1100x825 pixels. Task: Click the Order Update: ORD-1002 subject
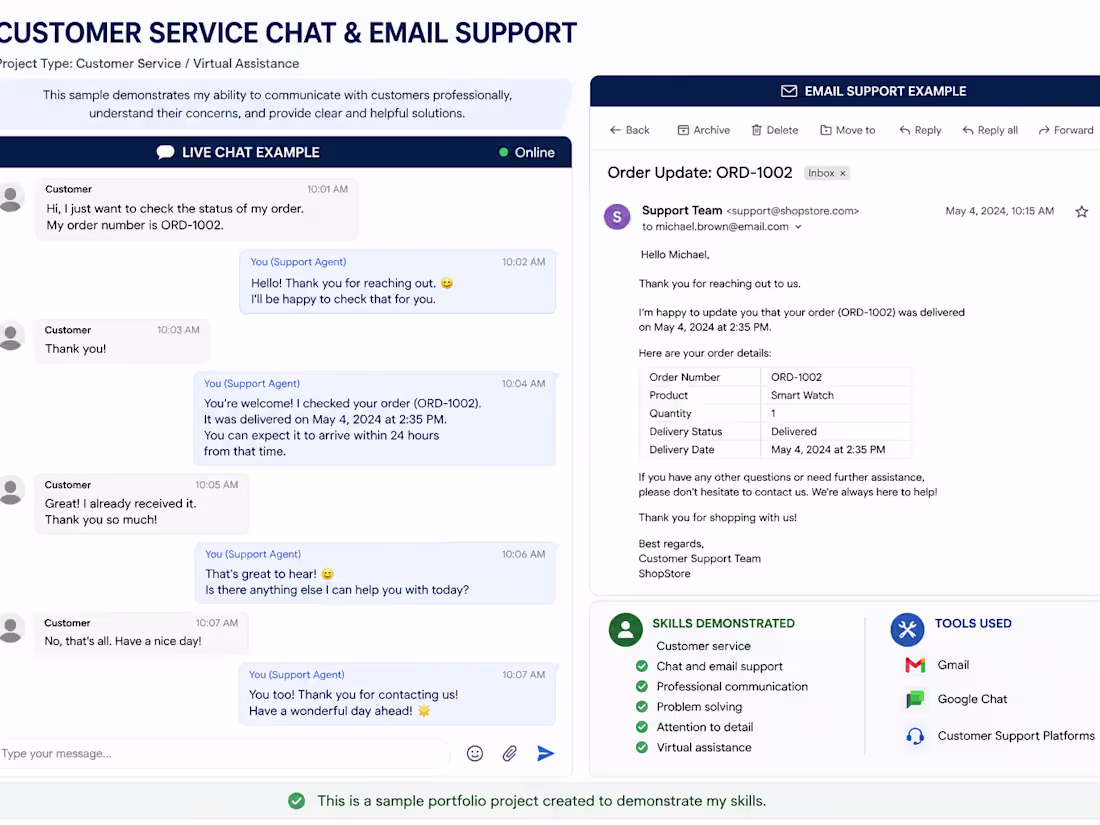coord(700,173)
